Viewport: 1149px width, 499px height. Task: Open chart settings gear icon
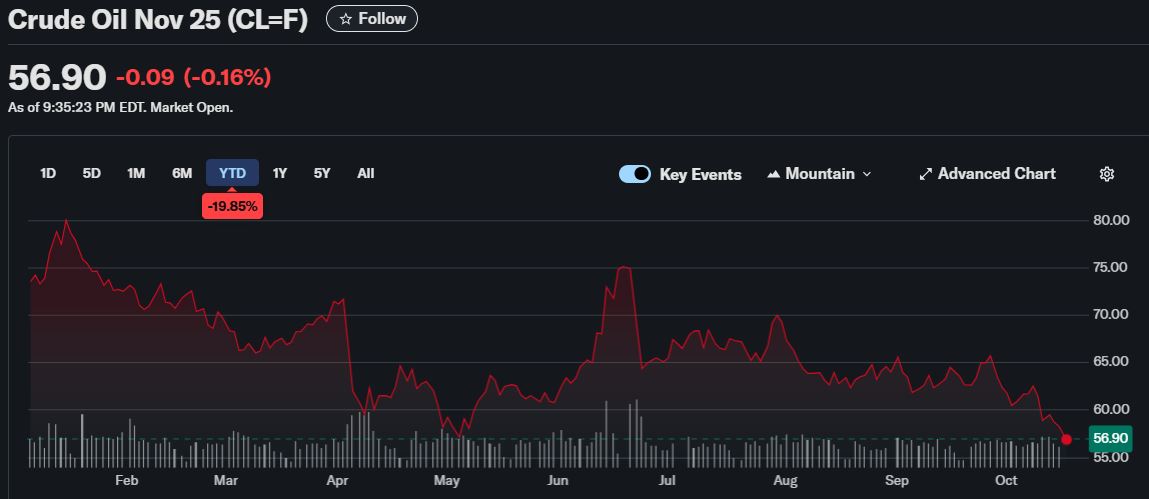click(x=1107, y=174)
